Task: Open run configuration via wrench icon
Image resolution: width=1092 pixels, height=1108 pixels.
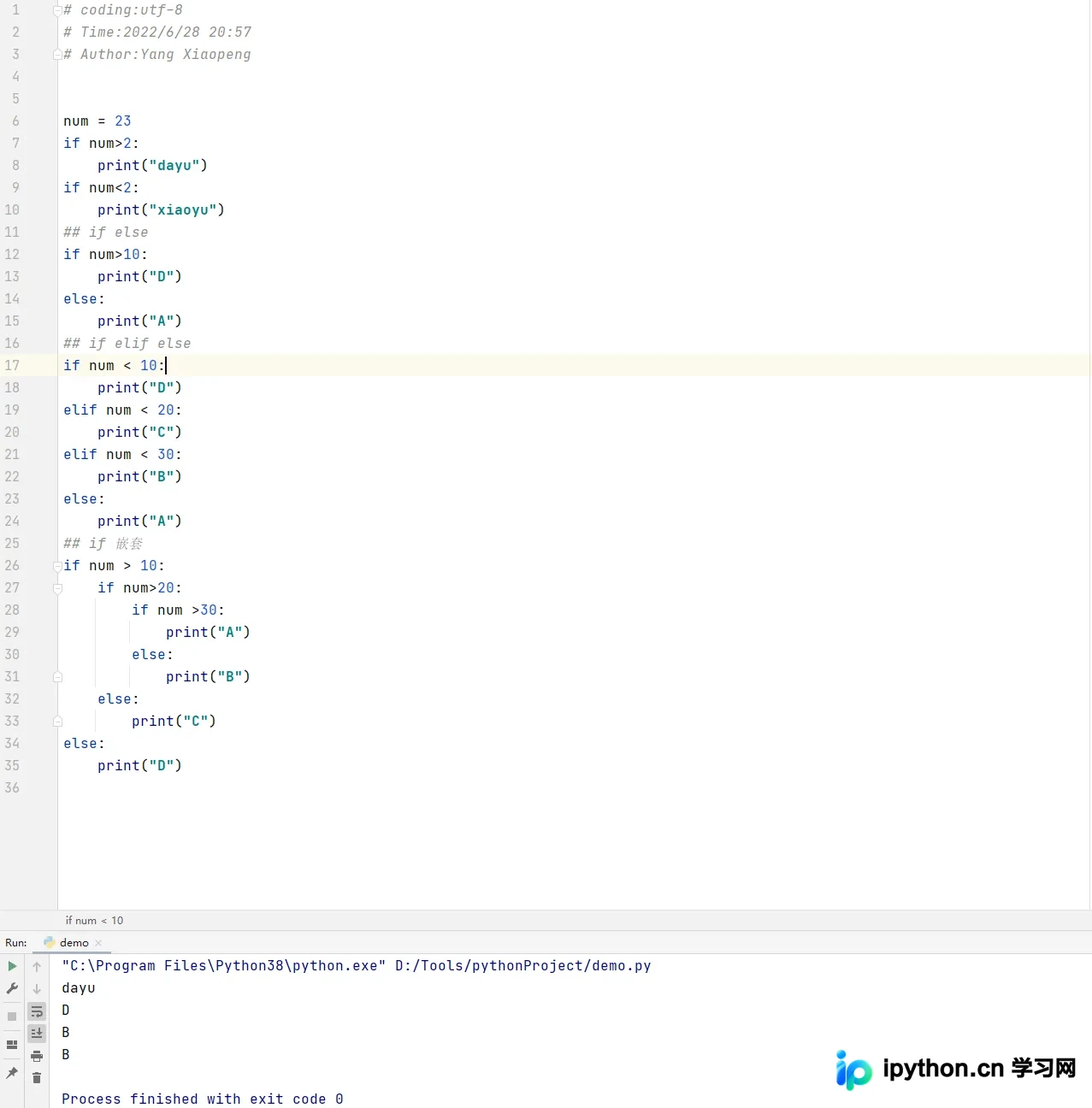Action: click(12, 988)
